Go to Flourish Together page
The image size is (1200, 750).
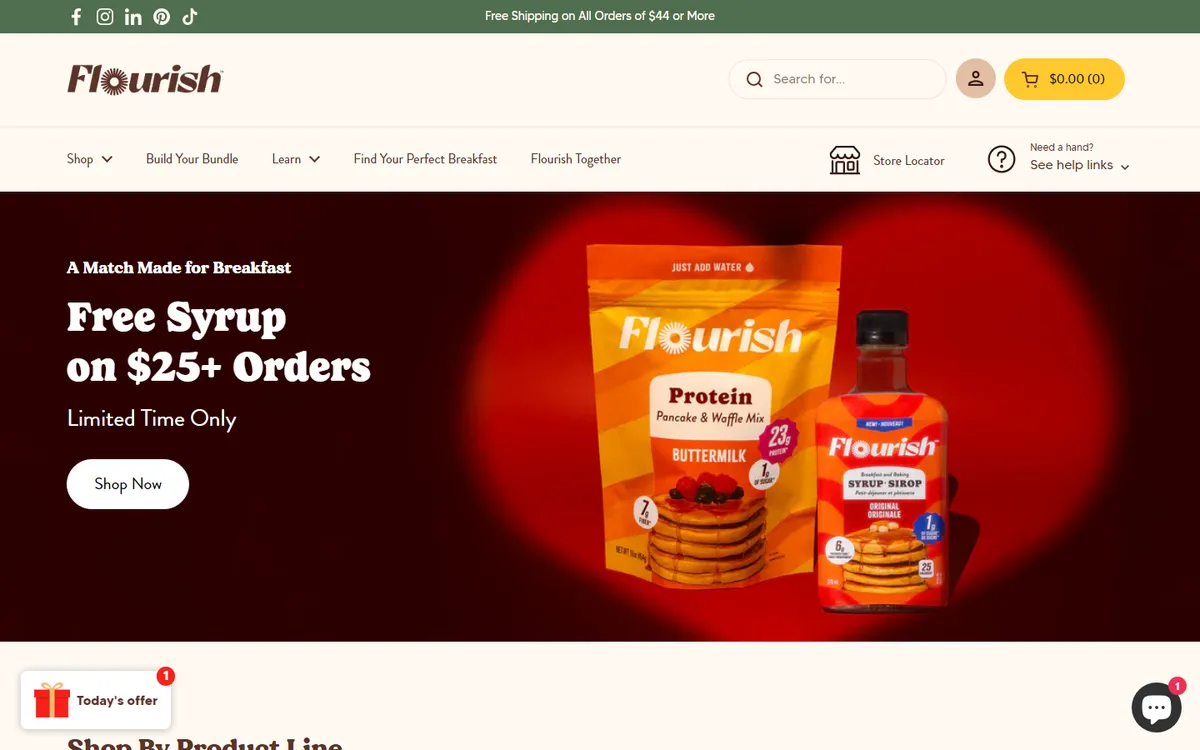(x=576, y=159)
